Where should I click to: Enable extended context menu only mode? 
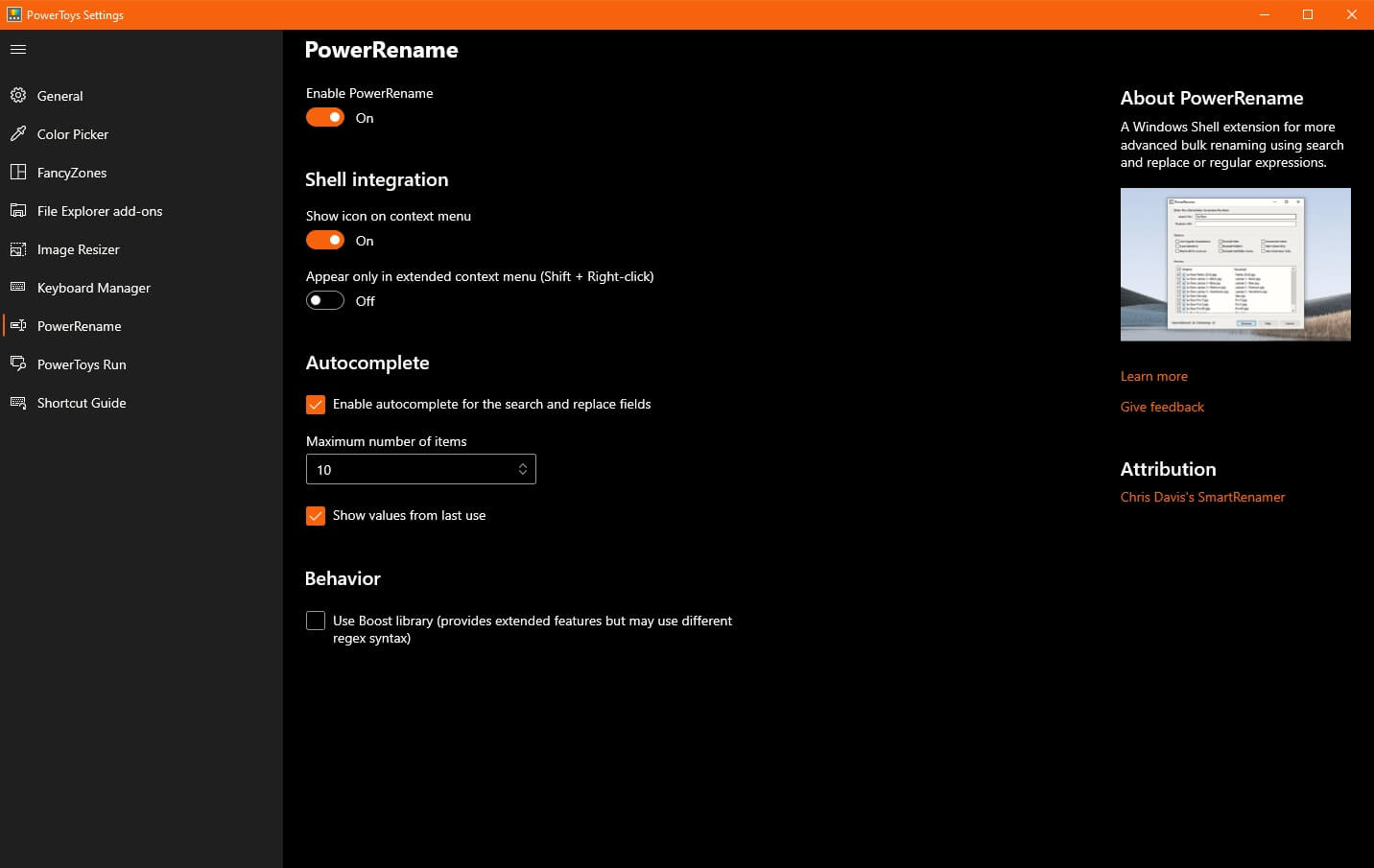(x=324, y=299)
